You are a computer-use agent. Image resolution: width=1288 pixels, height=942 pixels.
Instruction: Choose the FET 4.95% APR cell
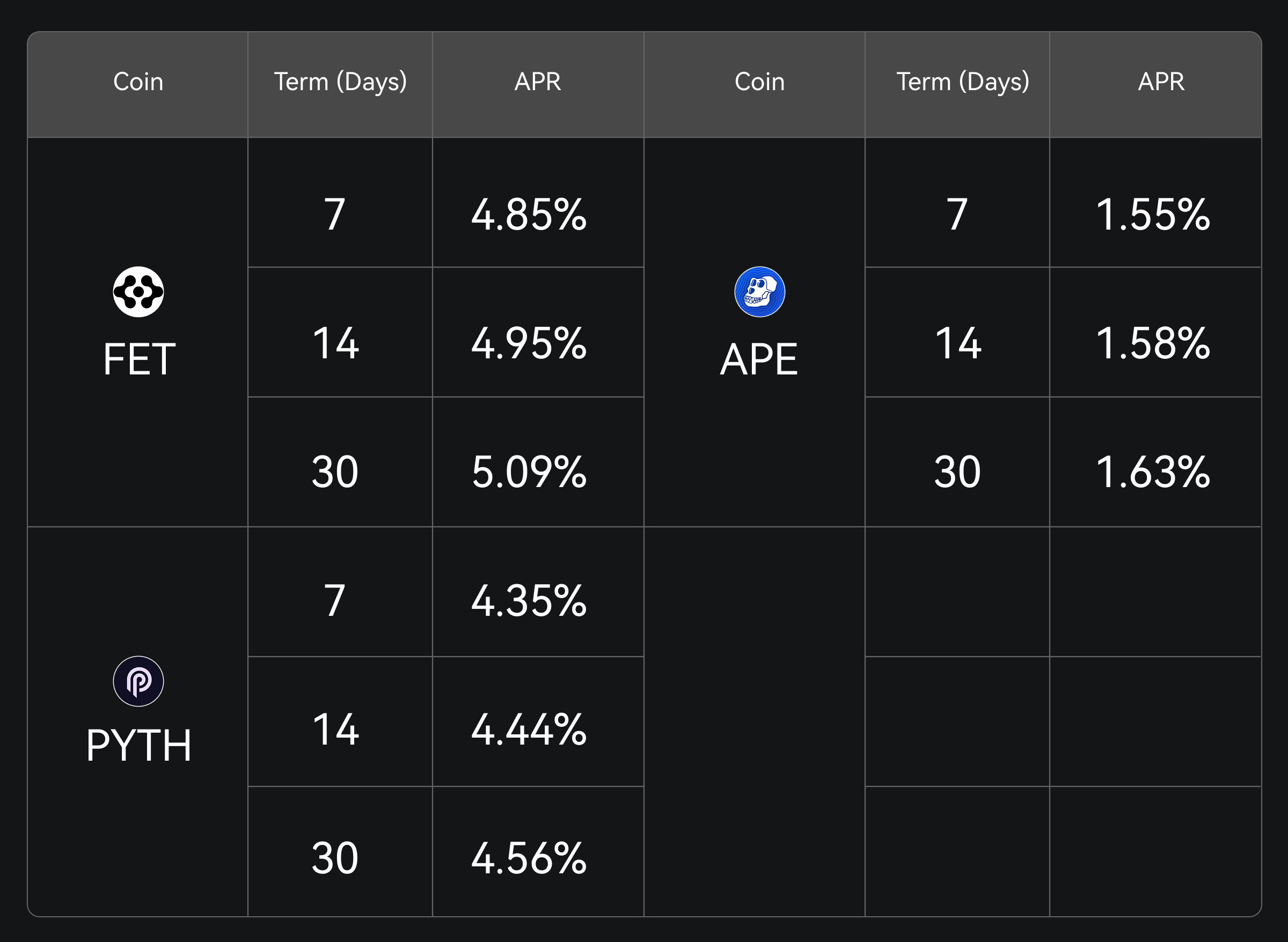pos(529,343)
